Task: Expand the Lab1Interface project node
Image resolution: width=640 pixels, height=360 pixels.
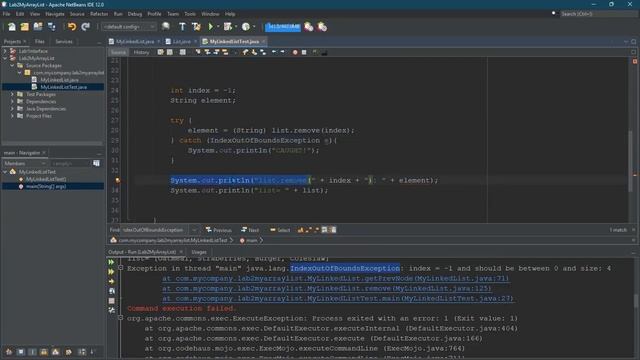Action: tap(5, 51)
